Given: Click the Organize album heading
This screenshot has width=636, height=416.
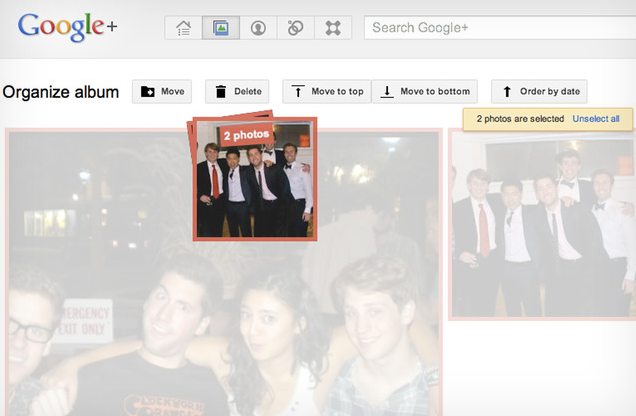Looking at the screenshot, I should click(x=61, y=92).
